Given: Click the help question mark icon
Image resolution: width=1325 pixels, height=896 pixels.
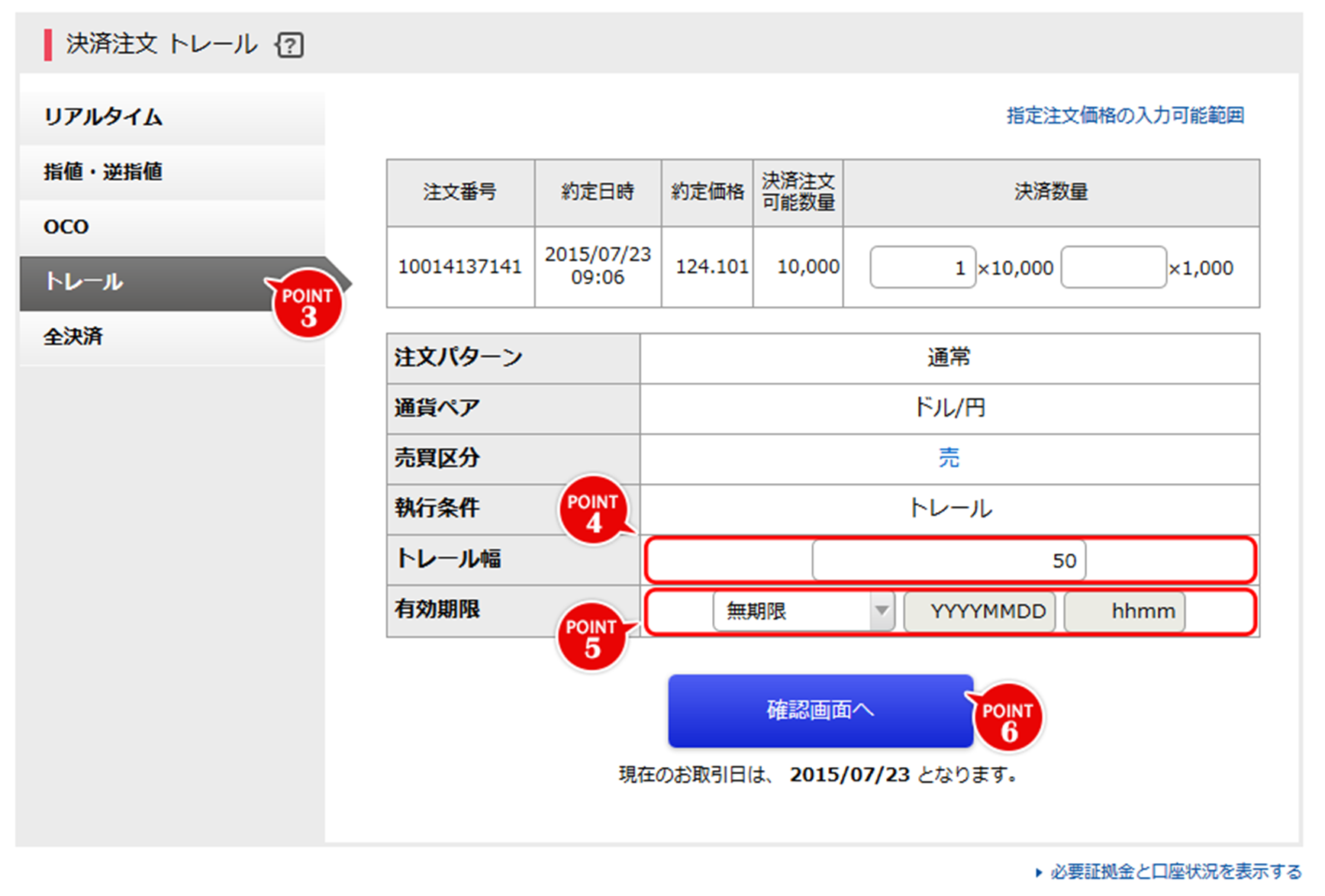Looking at the screenshot, I should click(290, 45).
